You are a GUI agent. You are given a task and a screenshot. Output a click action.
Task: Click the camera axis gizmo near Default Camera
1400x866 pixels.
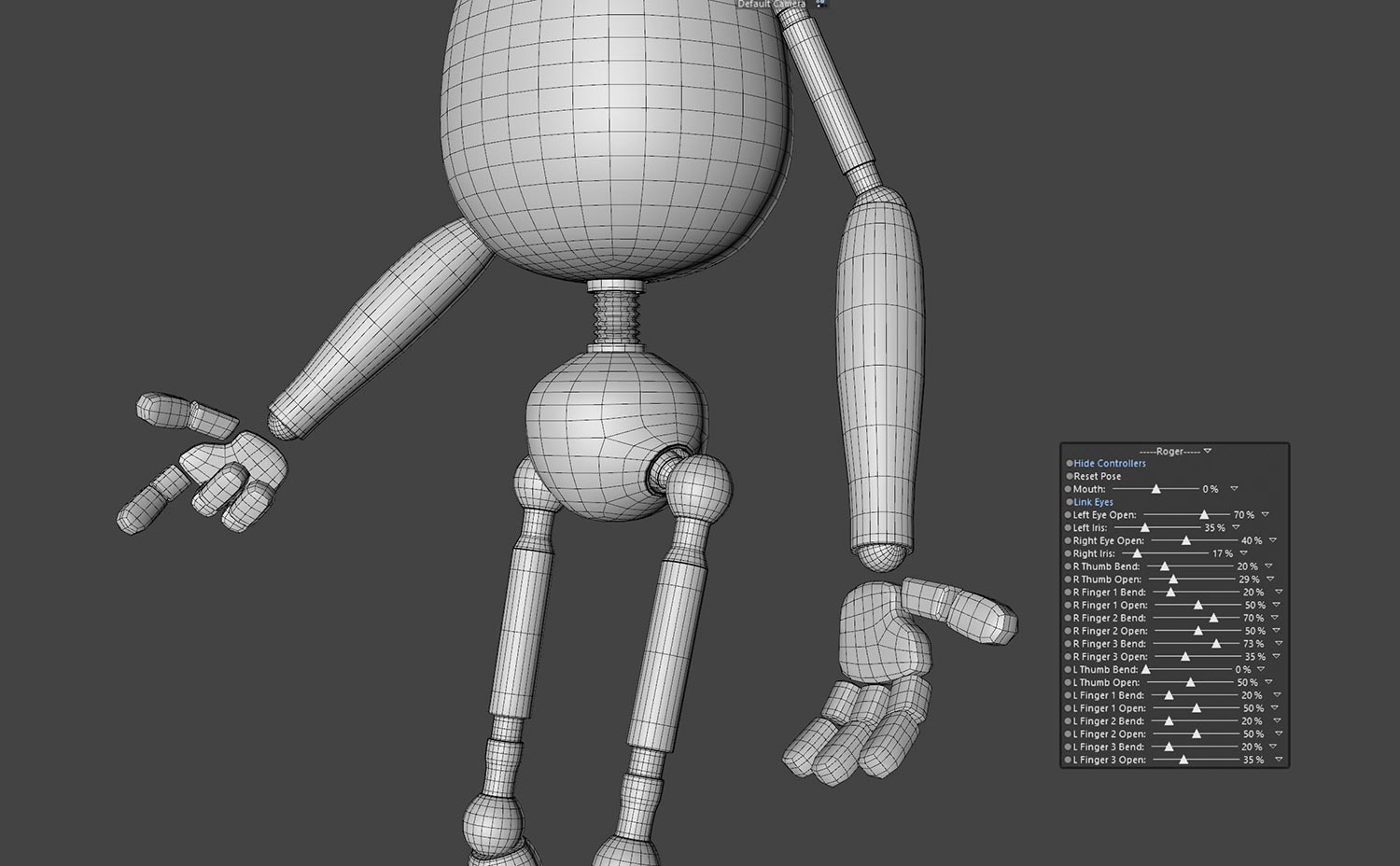click(x=821, y=6)
